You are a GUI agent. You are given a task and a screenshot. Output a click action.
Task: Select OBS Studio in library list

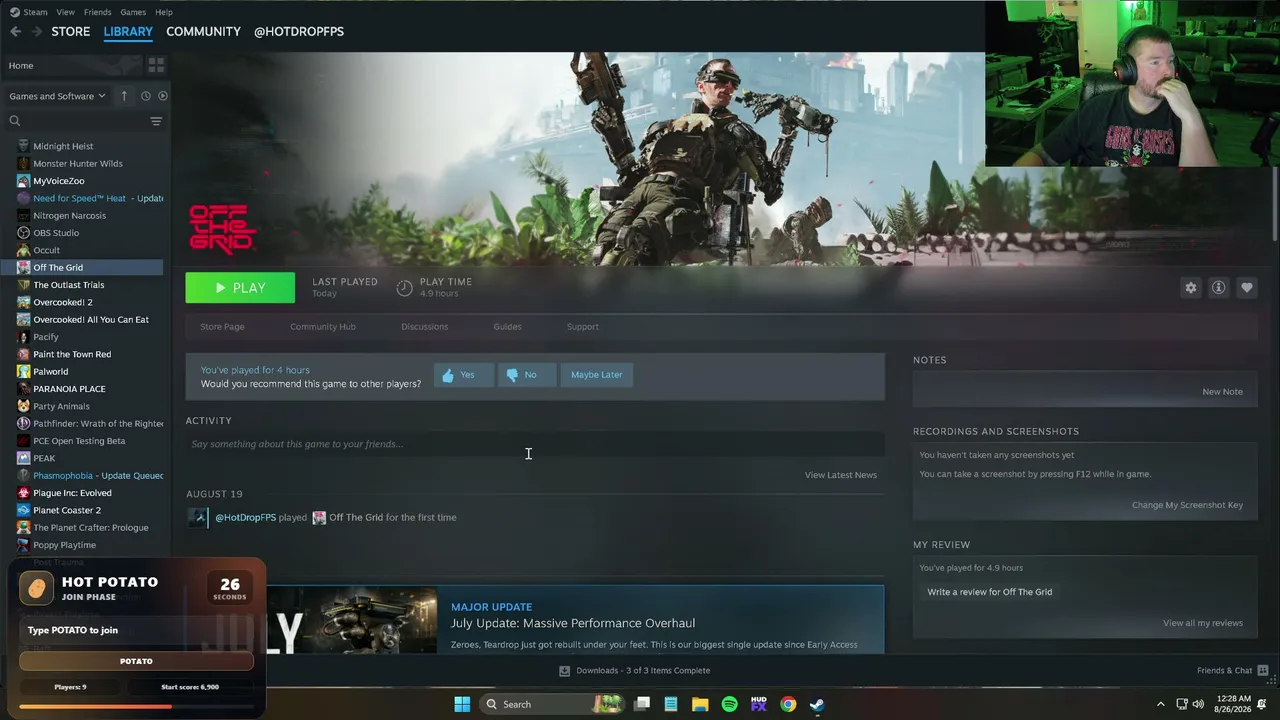click(56, 233)
